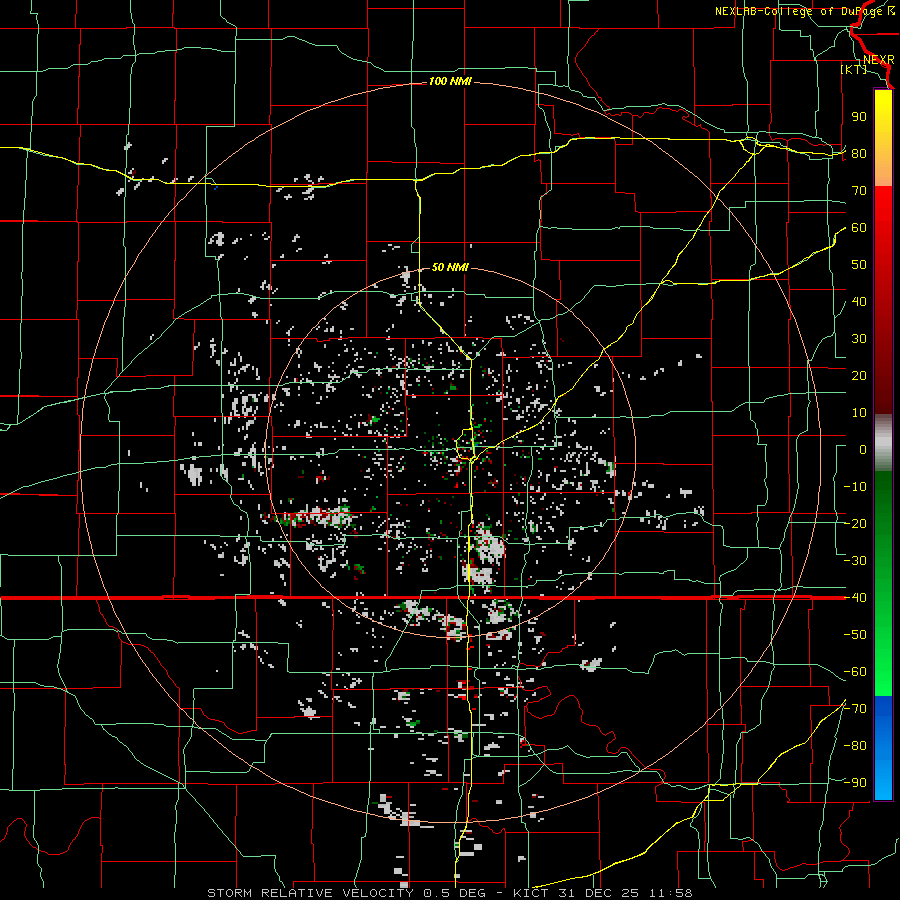Viewport: 900px width, 900px height.
Task: Click the "50 NMI" range ring label
Action: tap(450, 267)
